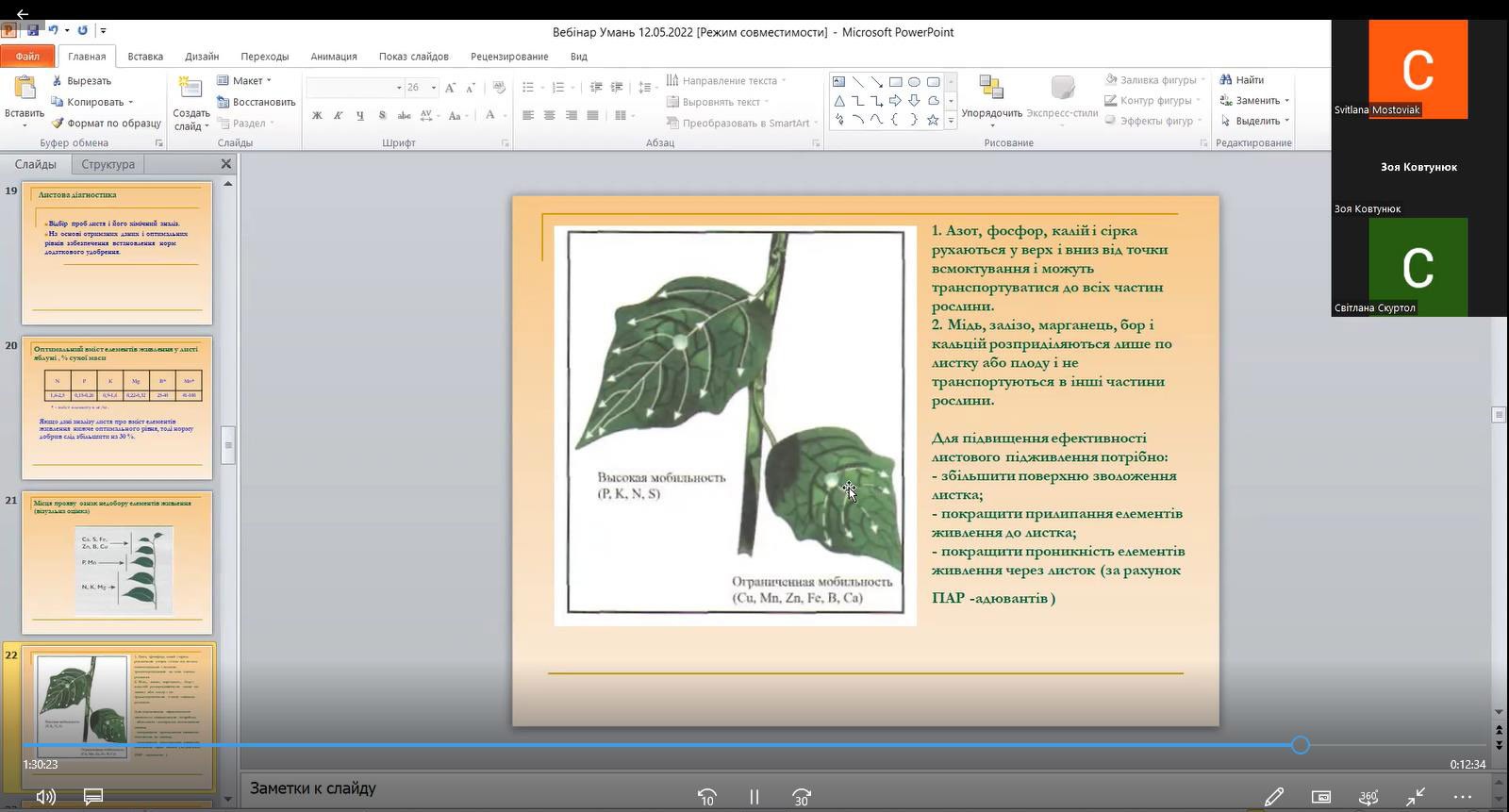Save the presentation from quick access toolbar
Screen dimensions: 1509x812
pos(33,31)
